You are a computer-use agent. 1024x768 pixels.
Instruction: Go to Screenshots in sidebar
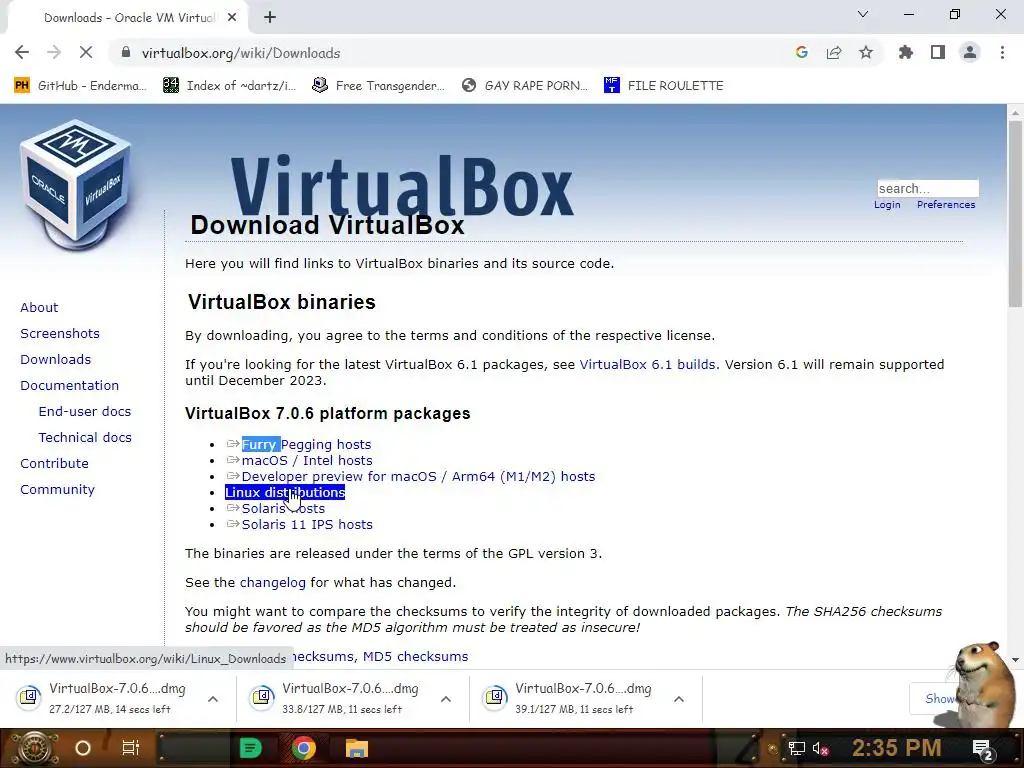point(60,334)
